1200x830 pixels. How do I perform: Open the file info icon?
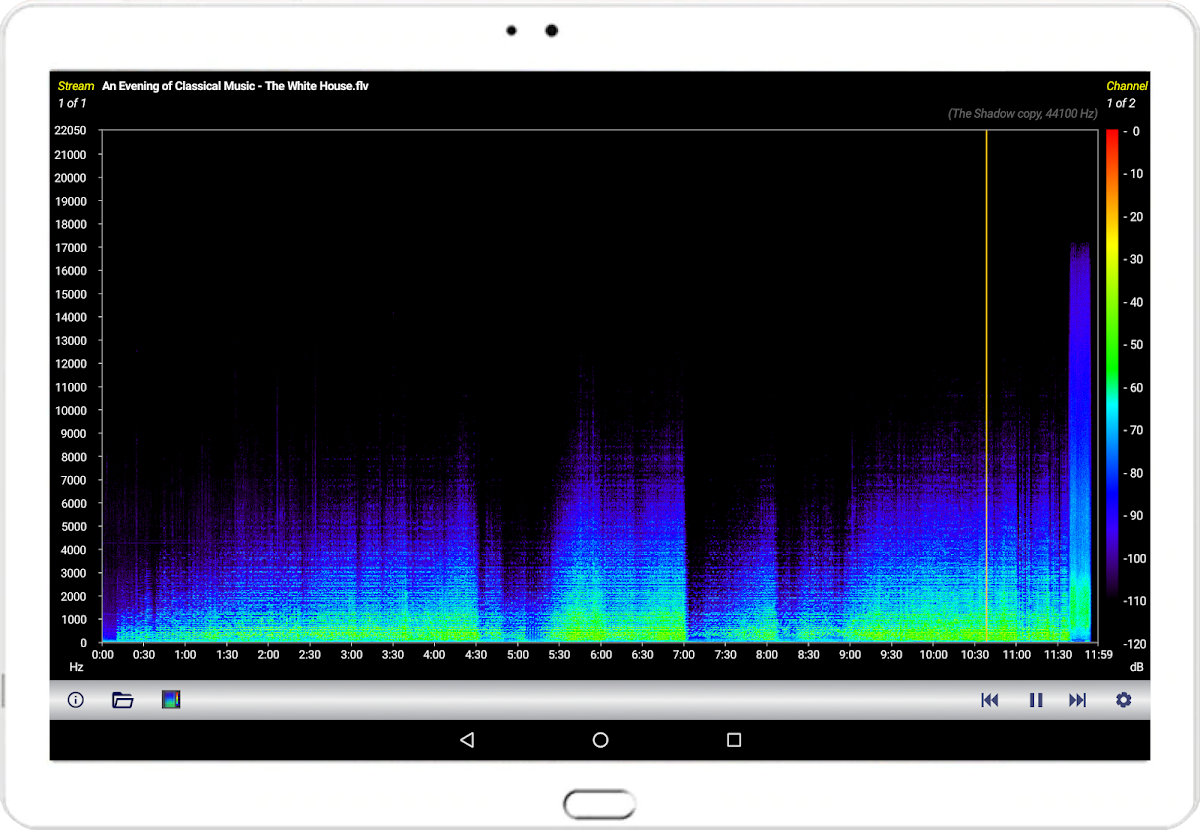coord(75,700)
